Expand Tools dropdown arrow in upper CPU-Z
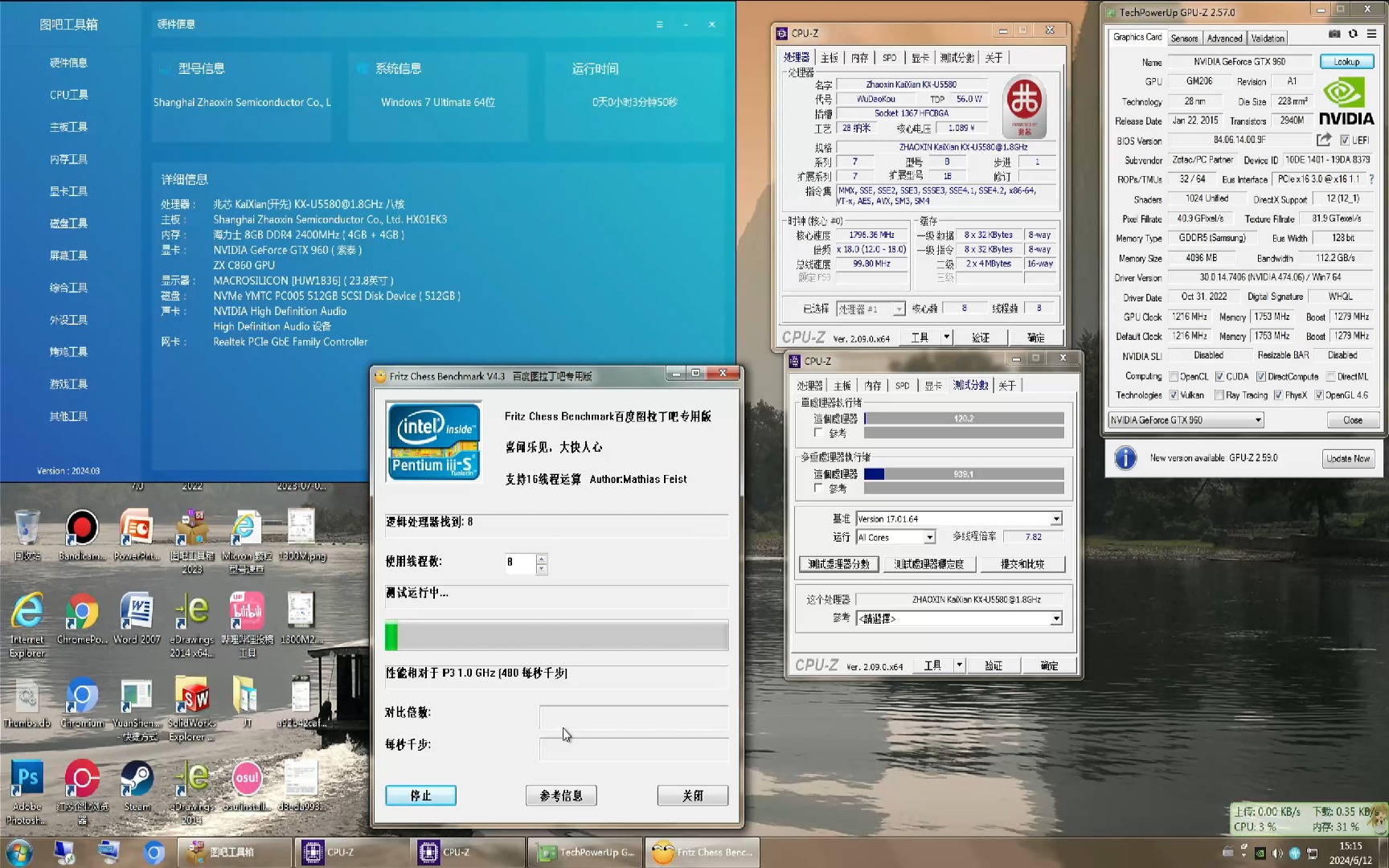This screenshot has width=1389, height=868. [x=947, y=337]
